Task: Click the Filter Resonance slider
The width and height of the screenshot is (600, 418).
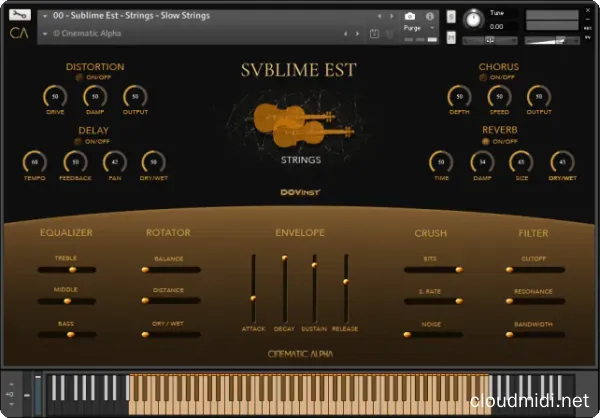Action: 536,301
